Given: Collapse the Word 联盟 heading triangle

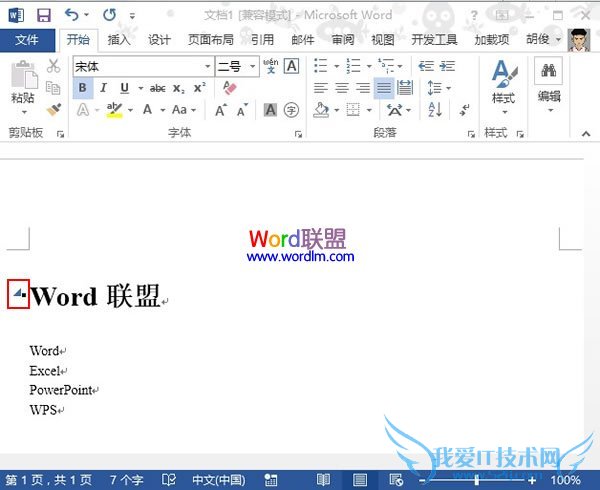Looking at the screenshot, I should (x=18, y=293).
